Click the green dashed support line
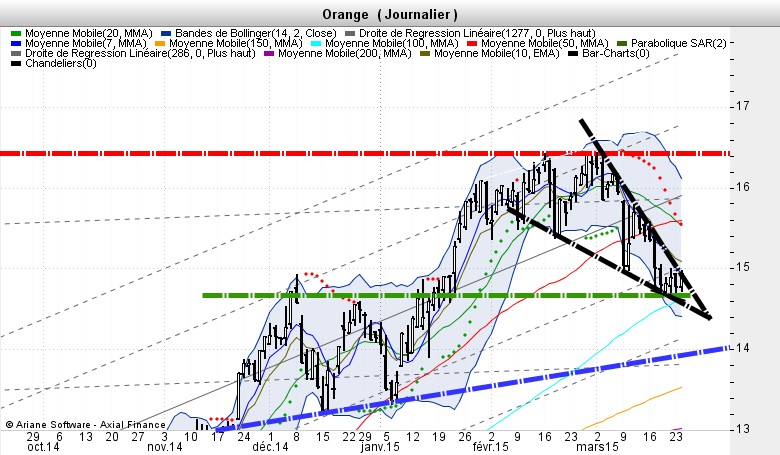Image resolution: width=780 pixels, height=455 pixels. tap(446, 295)
